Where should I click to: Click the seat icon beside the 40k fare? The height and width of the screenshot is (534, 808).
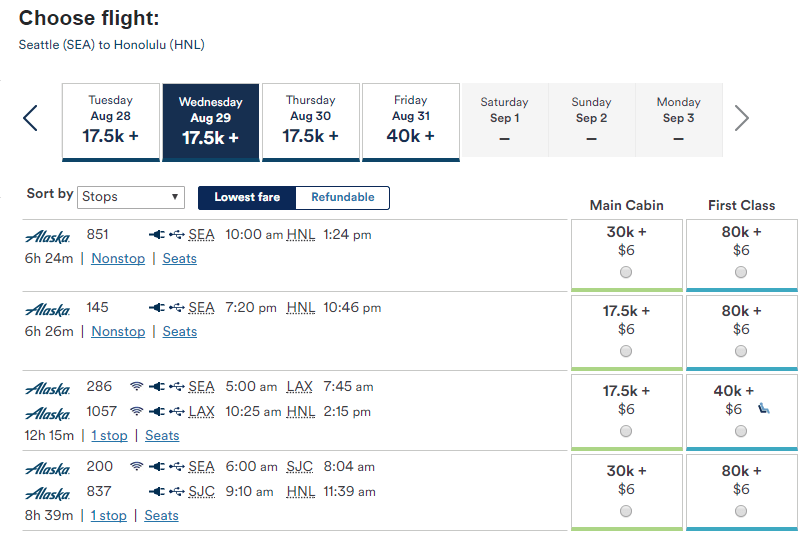pos(764,407)
